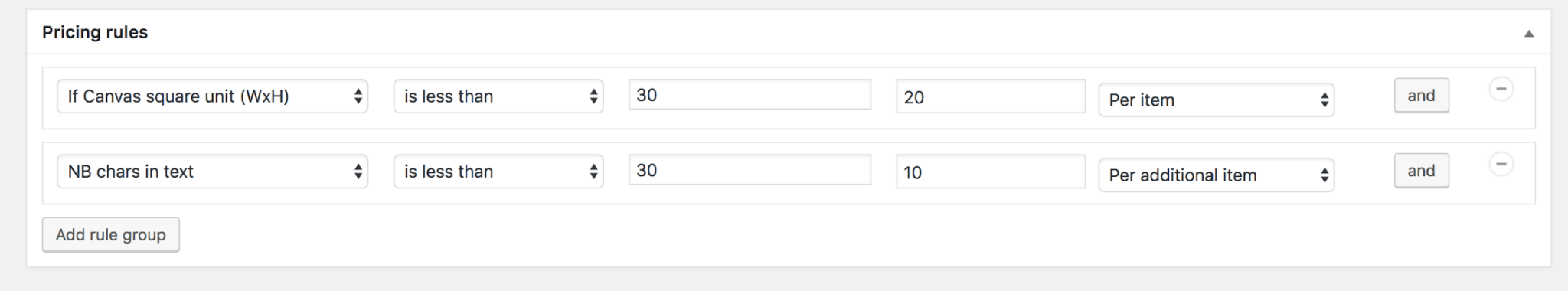Open first rule's 'is less than' operator dropdown
The width and height of the screenshot is (1568, 291).
[498, 96]
